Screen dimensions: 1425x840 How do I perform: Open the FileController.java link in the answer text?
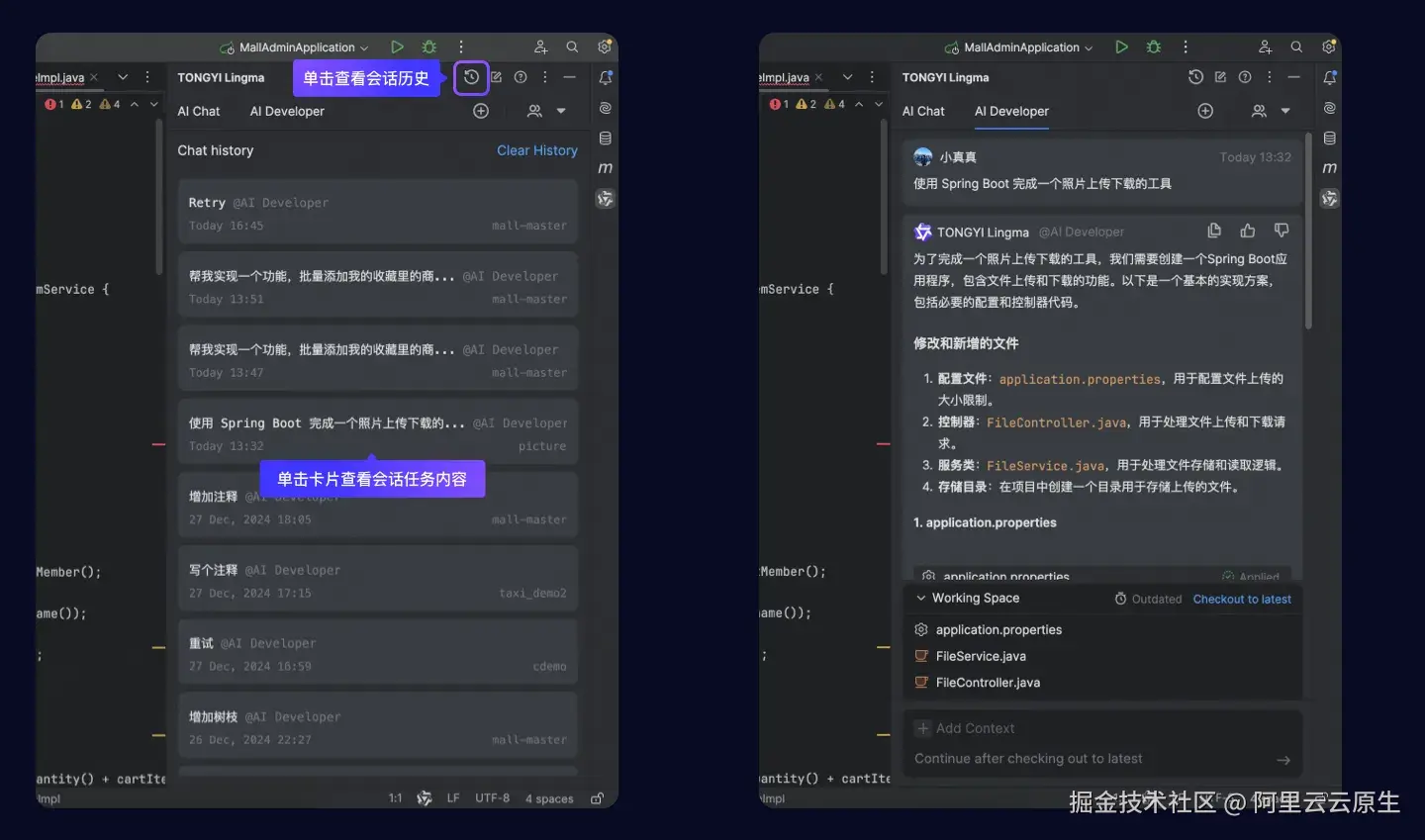click(x=1057, y=422)
